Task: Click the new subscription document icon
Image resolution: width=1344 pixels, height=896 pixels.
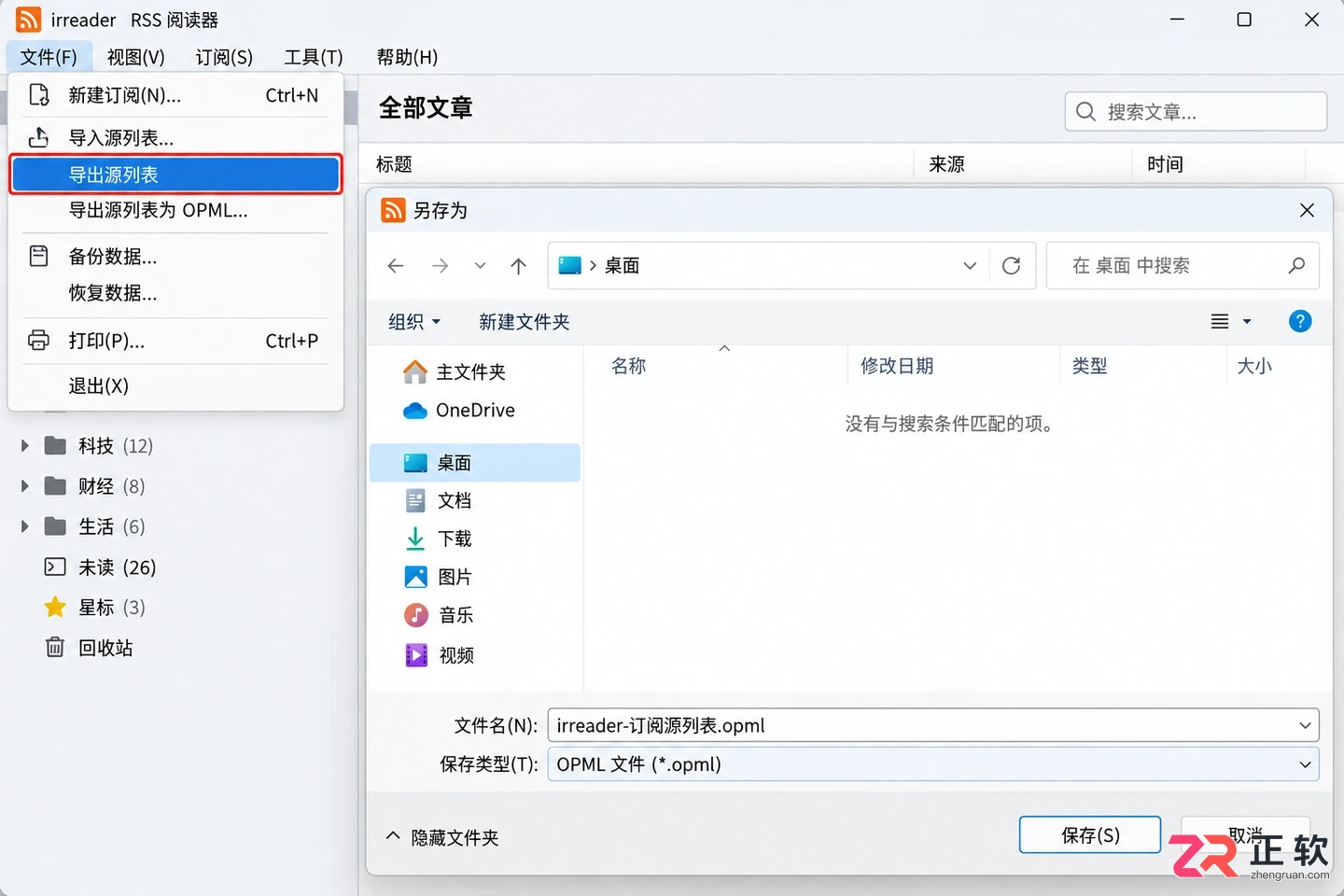Action: coord(38,95)
